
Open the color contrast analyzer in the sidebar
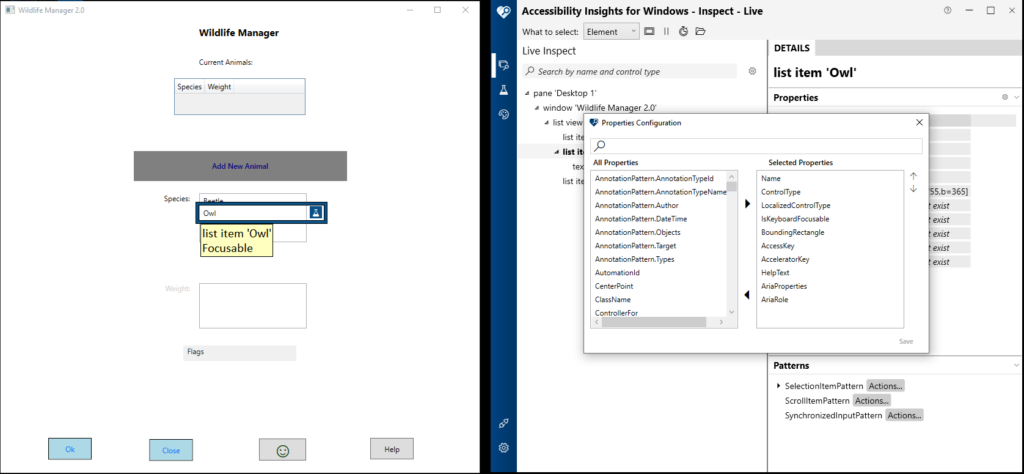pos(504,114)
